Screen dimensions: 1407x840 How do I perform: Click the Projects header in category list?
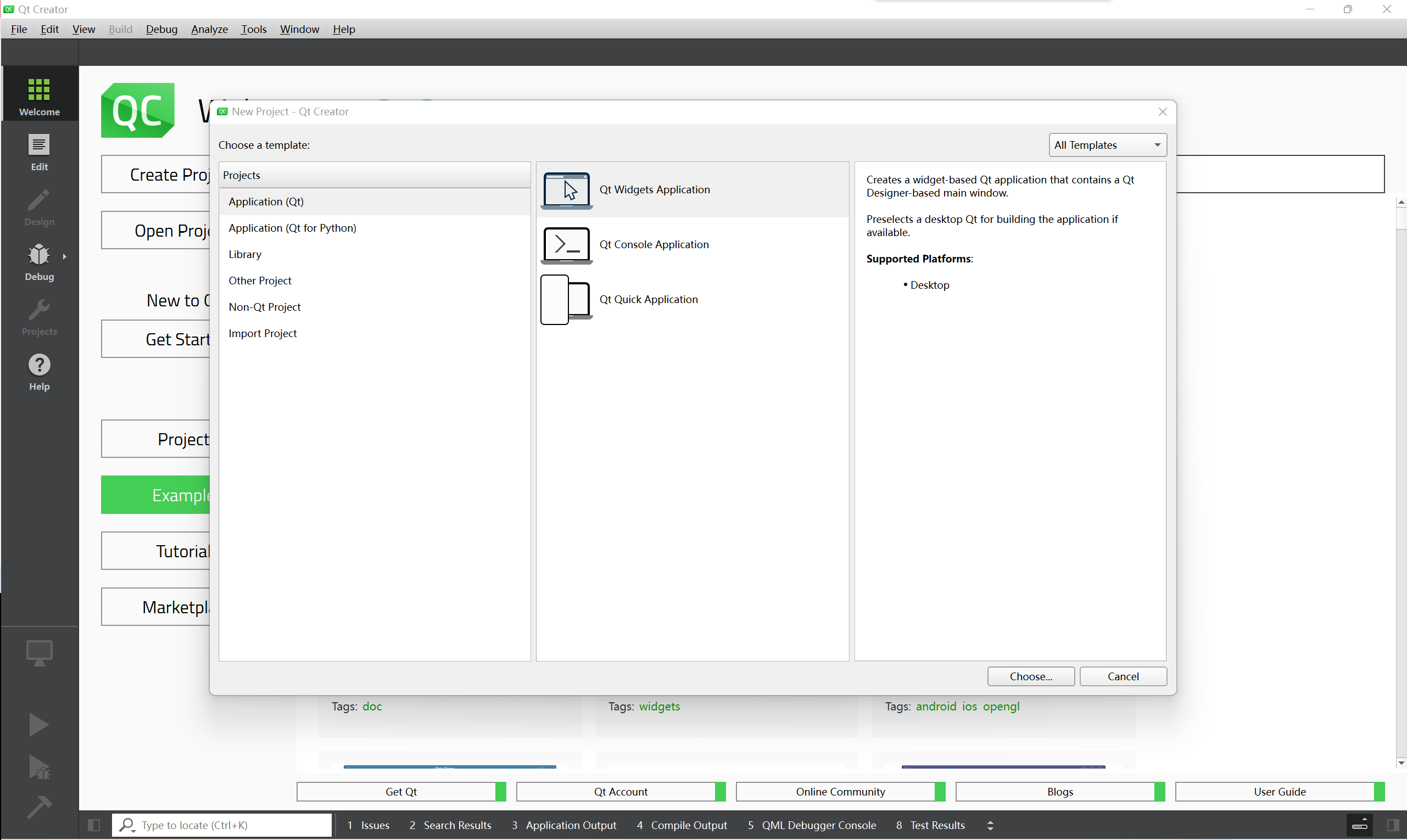point(374,175)
